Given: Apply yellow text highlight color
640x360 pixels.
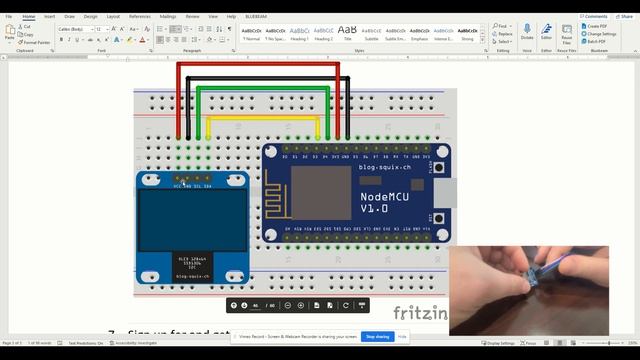Looking at the screenshot, I should [x=130, y=40].
